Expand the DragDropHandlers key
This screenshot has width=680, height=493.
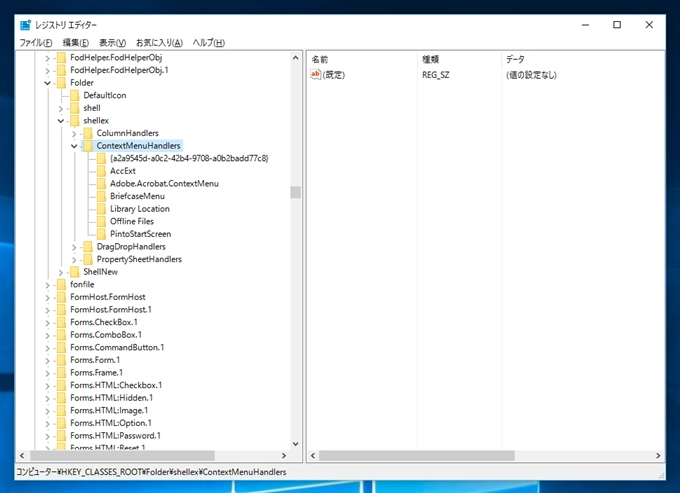pos(74,247)
